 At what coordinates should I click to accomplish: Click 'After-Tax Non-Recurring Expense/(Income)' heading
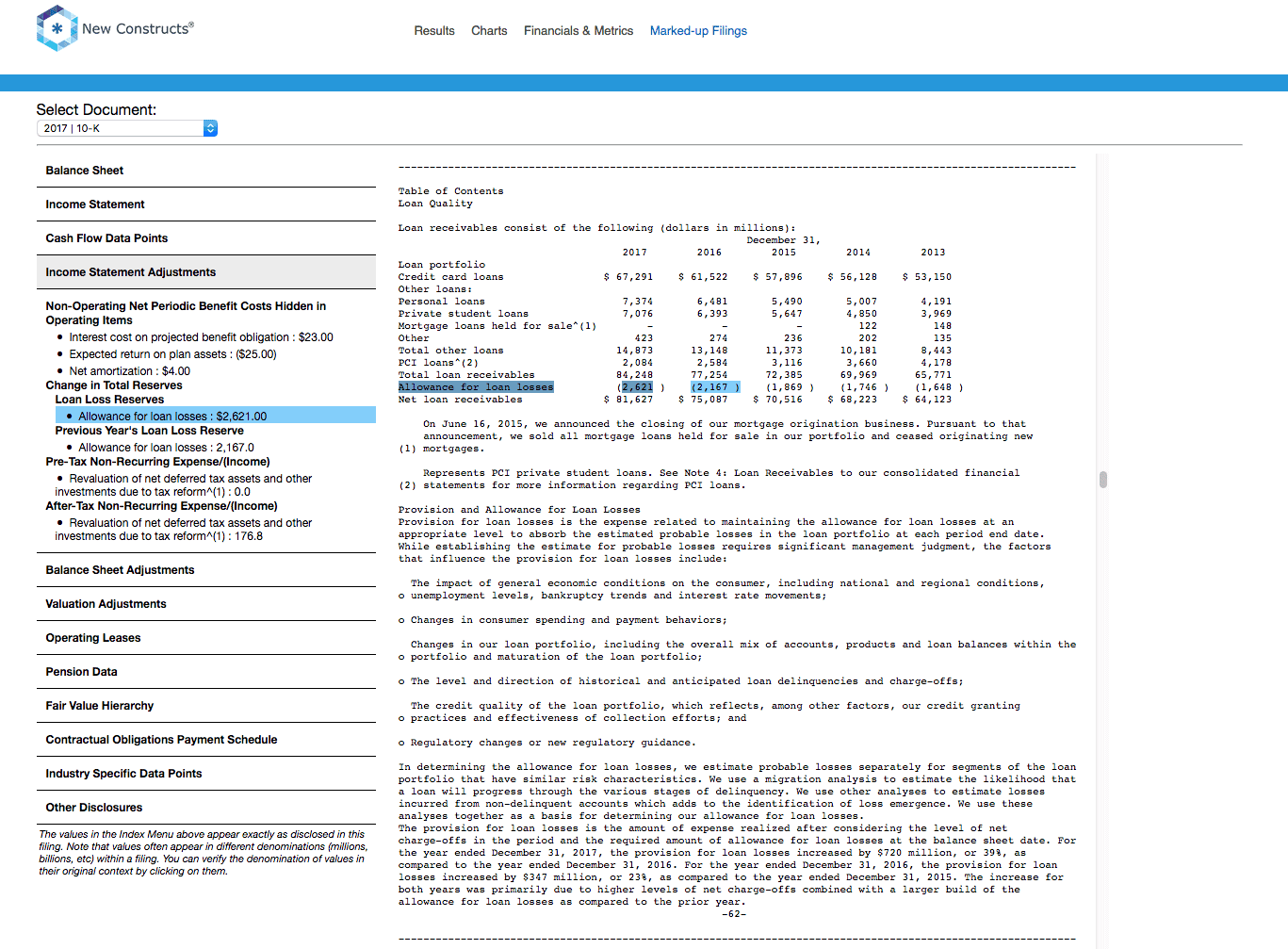point(161,506)
